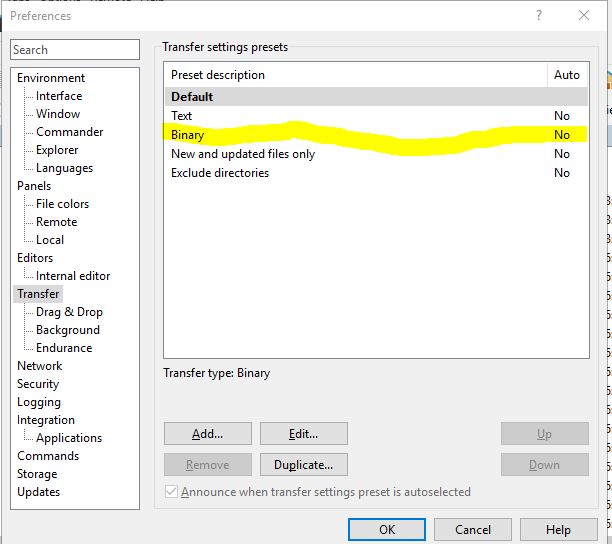The width and height of the screenshot is (612, 544).
Task: Open the Commander settings page
Action: (x=69, y=132)
